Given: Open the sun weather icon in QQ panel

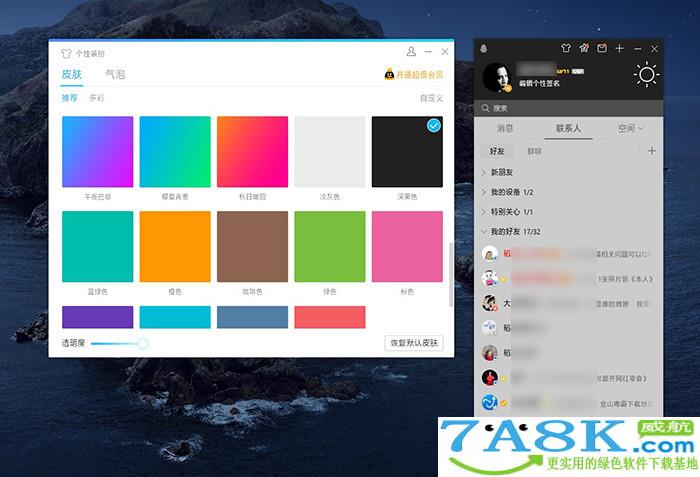Looking at the screenshot, I should pos(646,75).
